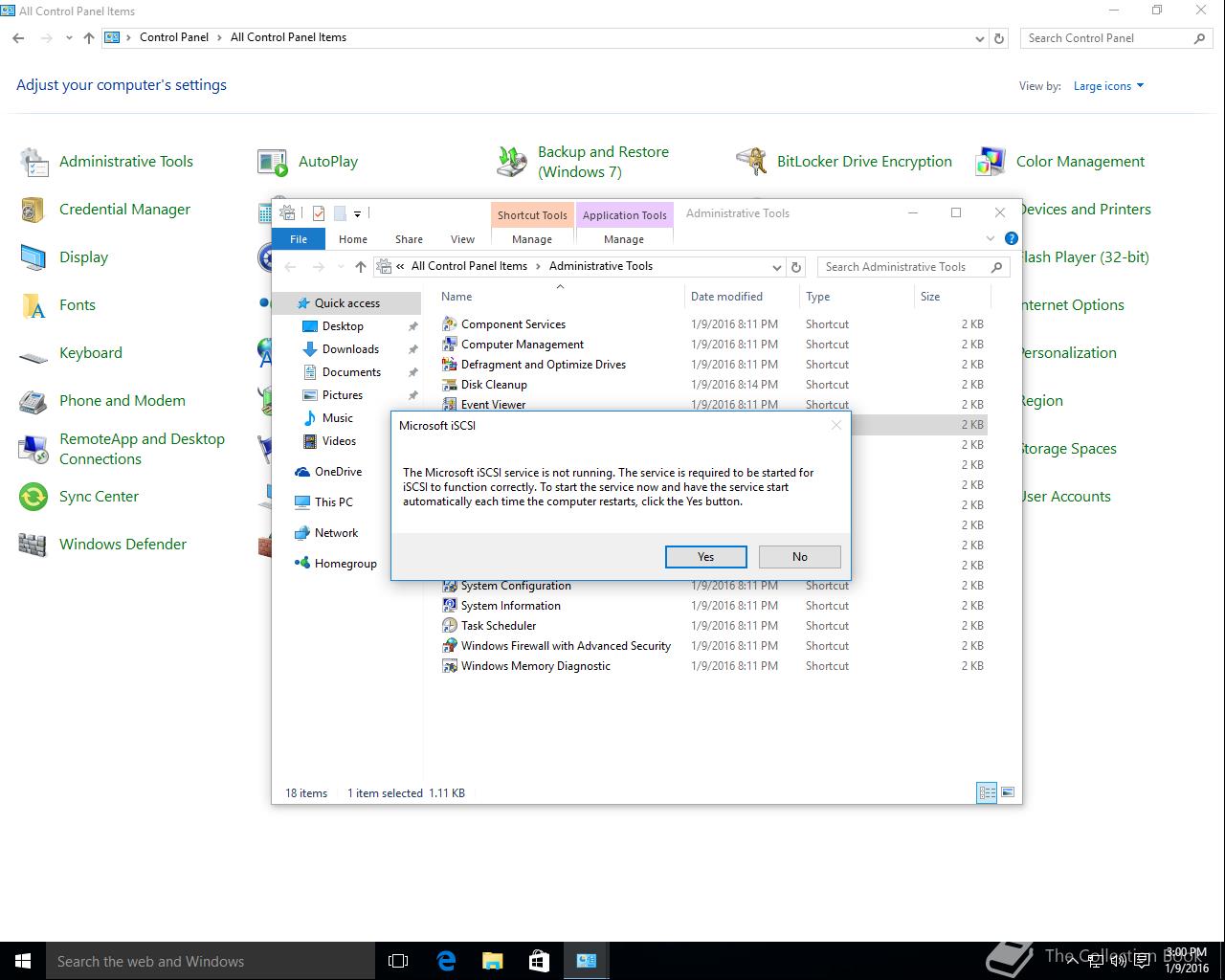Screen dimensions: 1225x980
Task: Expand the Control Panel address bar history dropdown
Action: click(x=979, y=38)
